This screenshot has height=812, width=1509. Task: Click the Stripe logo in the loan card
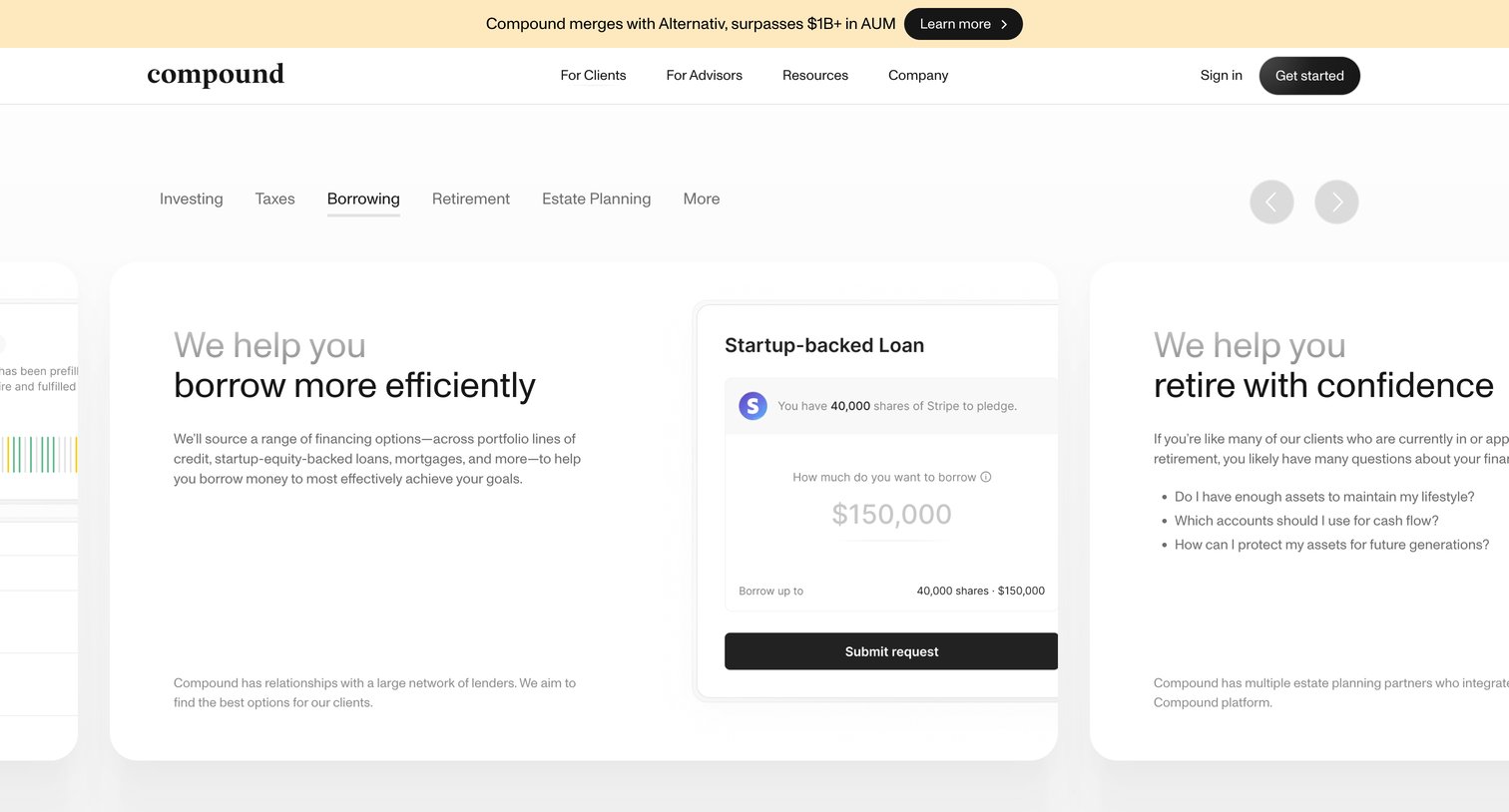tap(753, 406)
